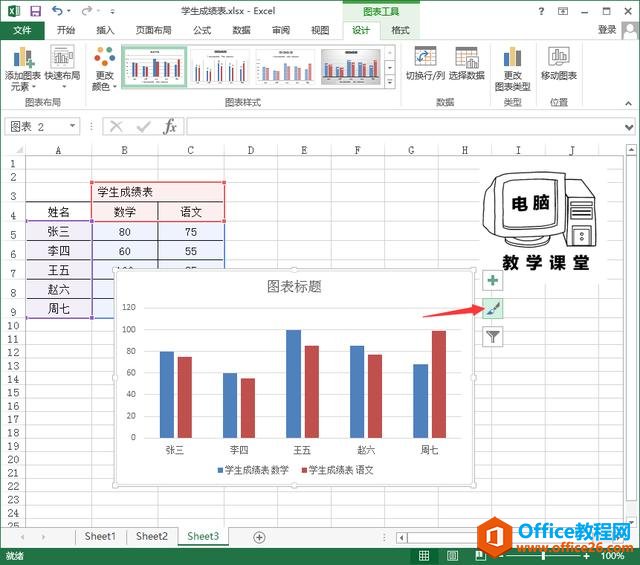This screenshot has width=640, height=565.
Task: Collapse the ribbon with arrow
Action: pos(628,104)
